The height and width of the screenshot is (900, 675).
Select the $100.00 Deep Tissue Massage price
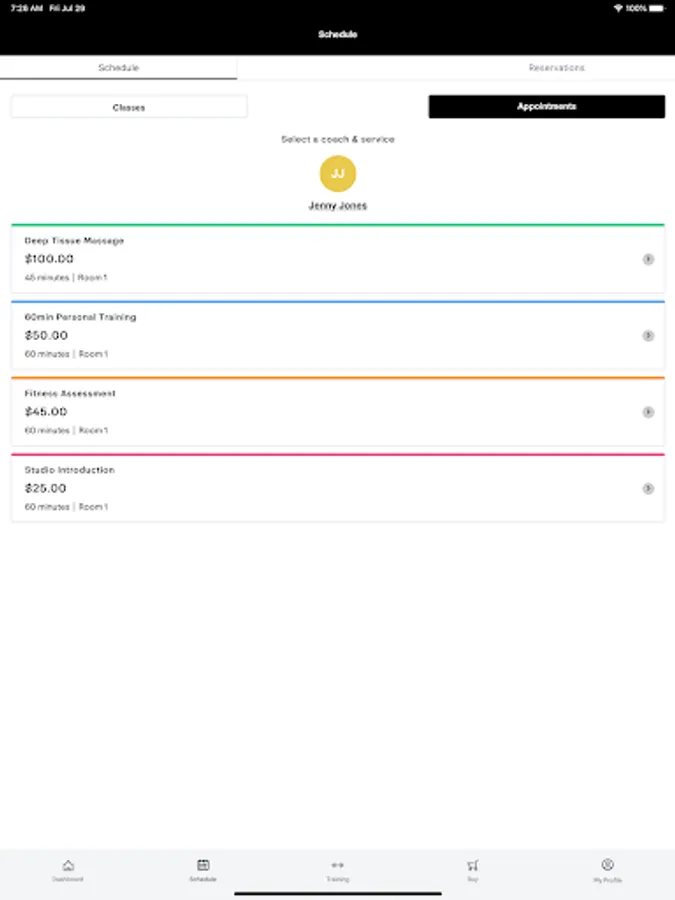point(49,259)
